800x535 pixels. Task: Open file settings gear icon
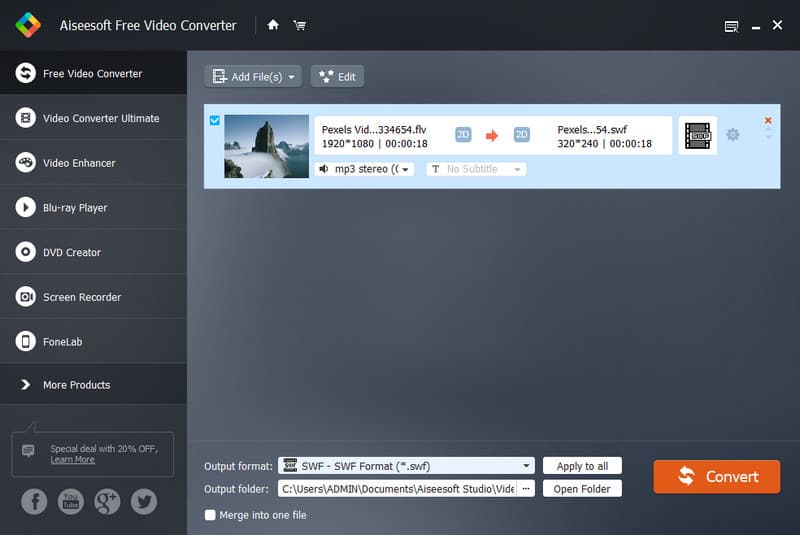tap(733, 135)
